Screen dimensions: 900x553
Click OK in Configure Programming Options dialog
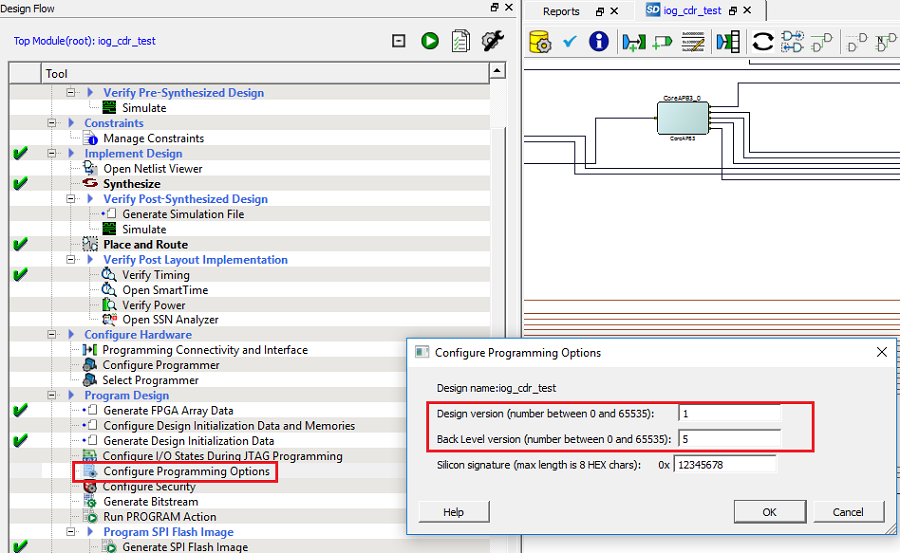(x=769, y=512)
